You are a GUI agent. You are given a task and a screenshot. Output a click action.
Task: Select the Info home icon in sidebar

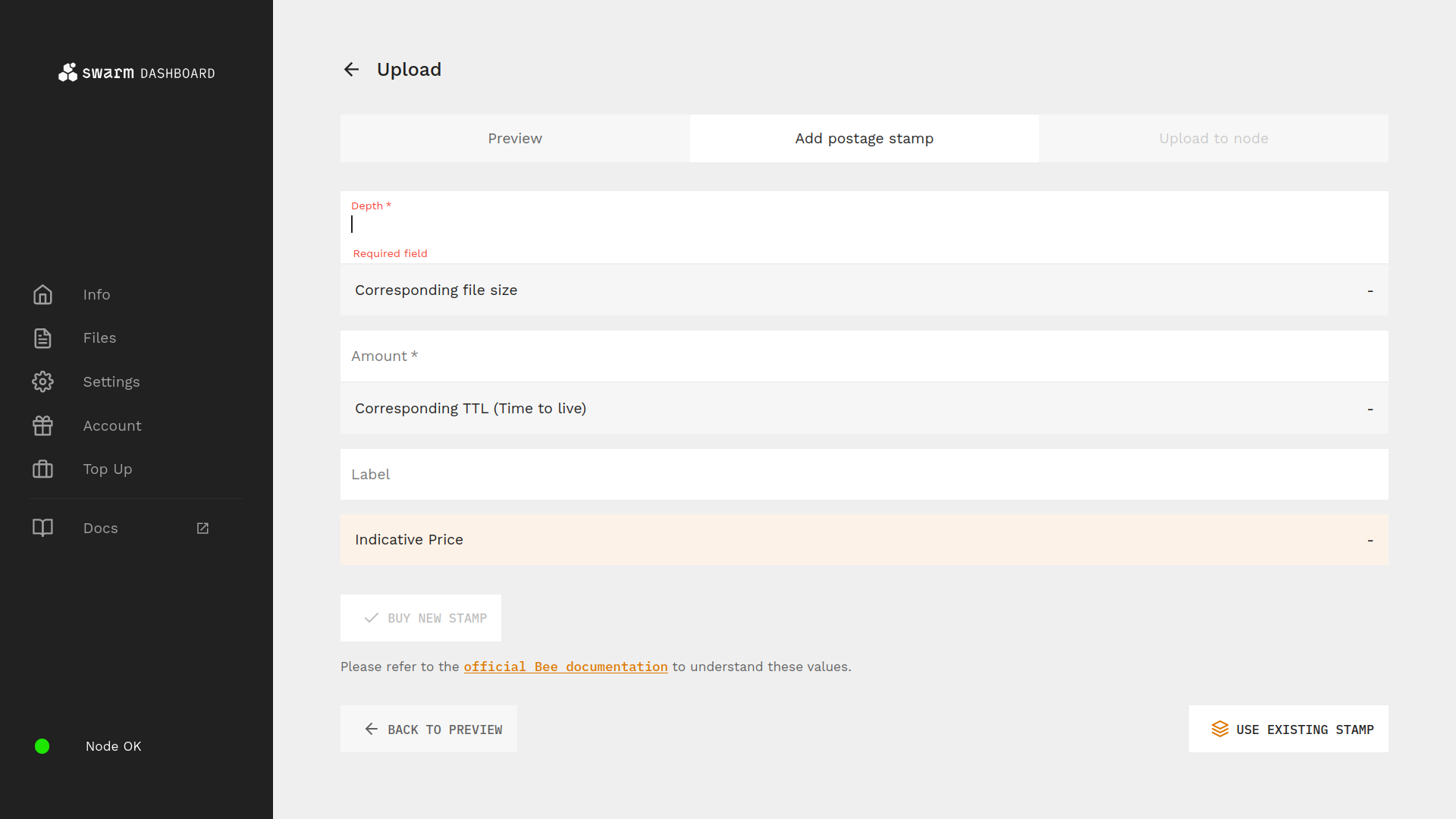pyautogui.click(x=43, y=294)
